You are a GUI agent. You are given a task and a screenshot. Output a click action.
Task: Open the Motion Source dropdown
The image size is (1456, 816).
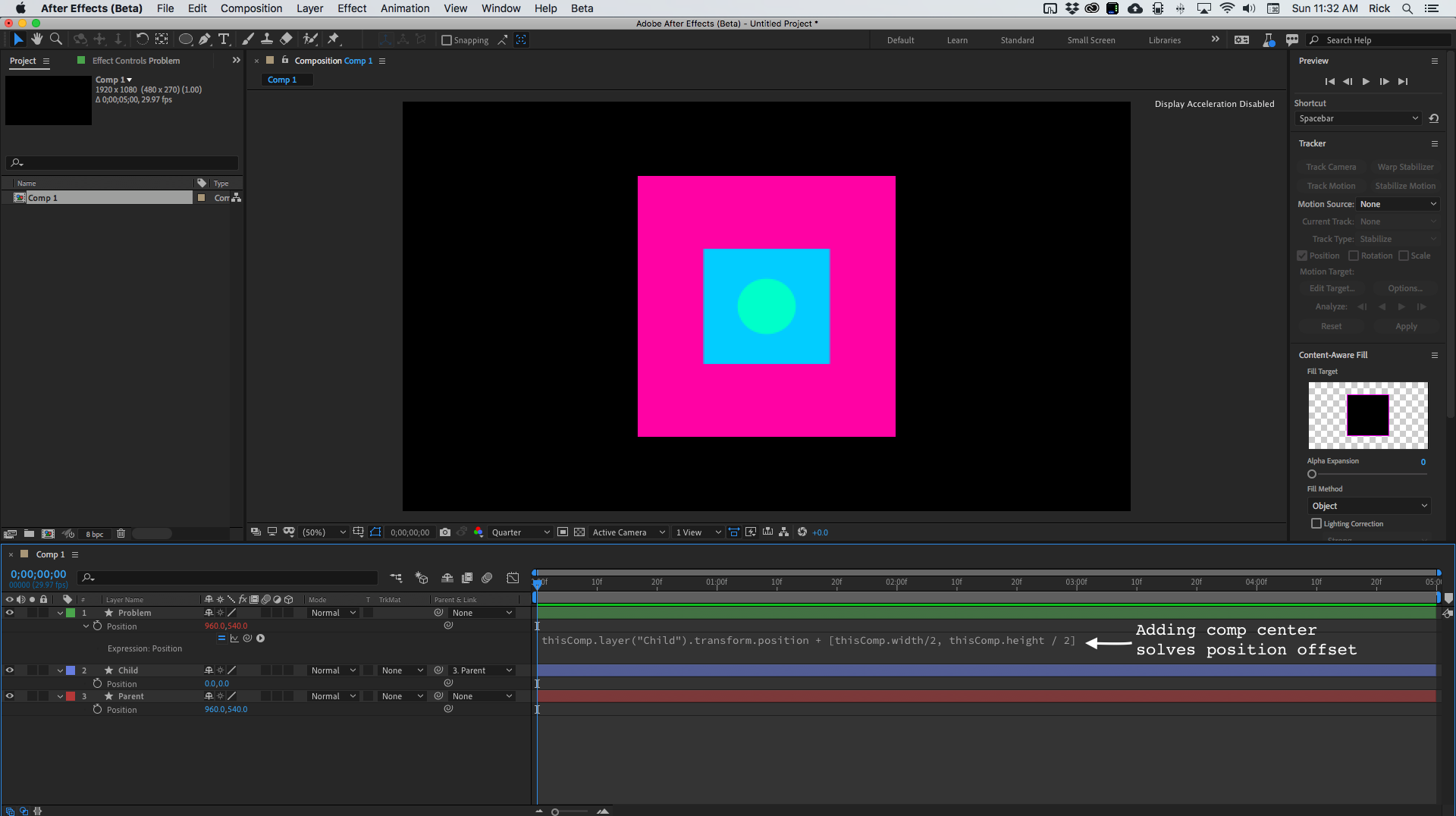1398,203
